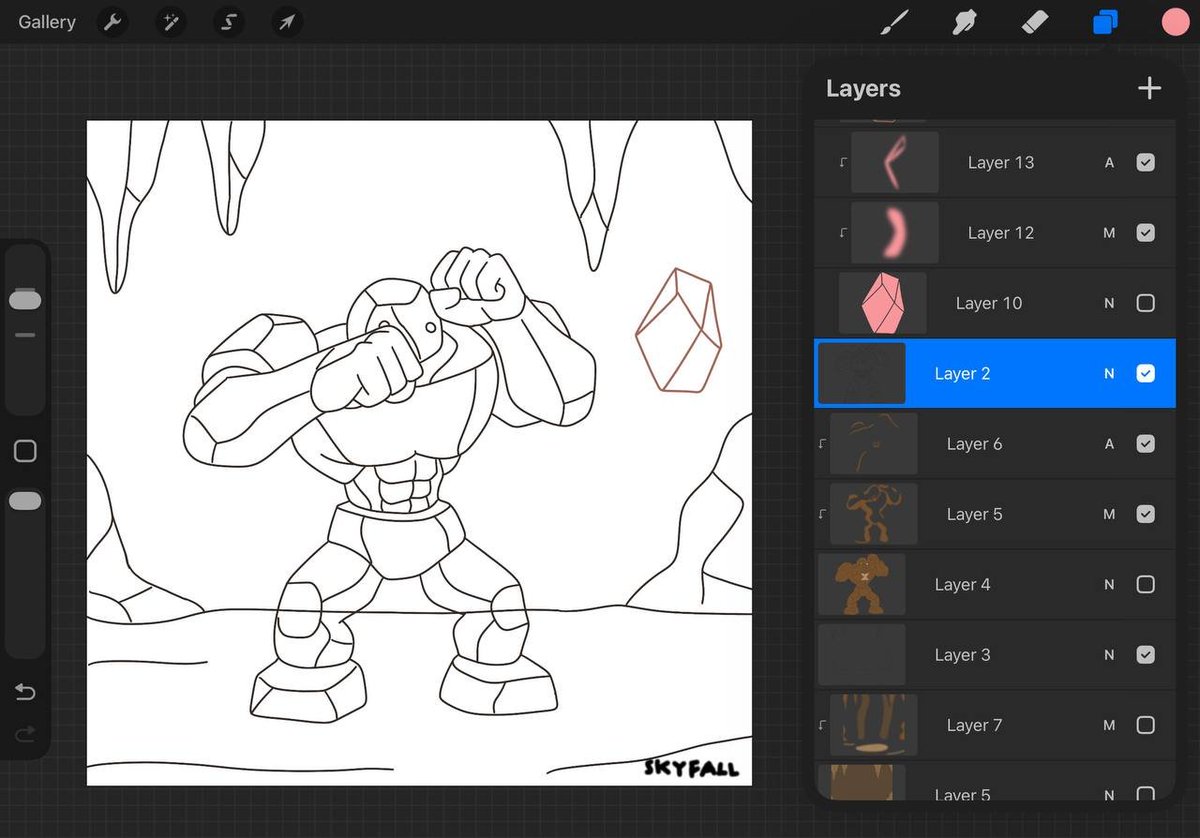Tap Layer 2 line art thumbnail
Viewport: 1200px width, 838px height.
pos(861,373)
